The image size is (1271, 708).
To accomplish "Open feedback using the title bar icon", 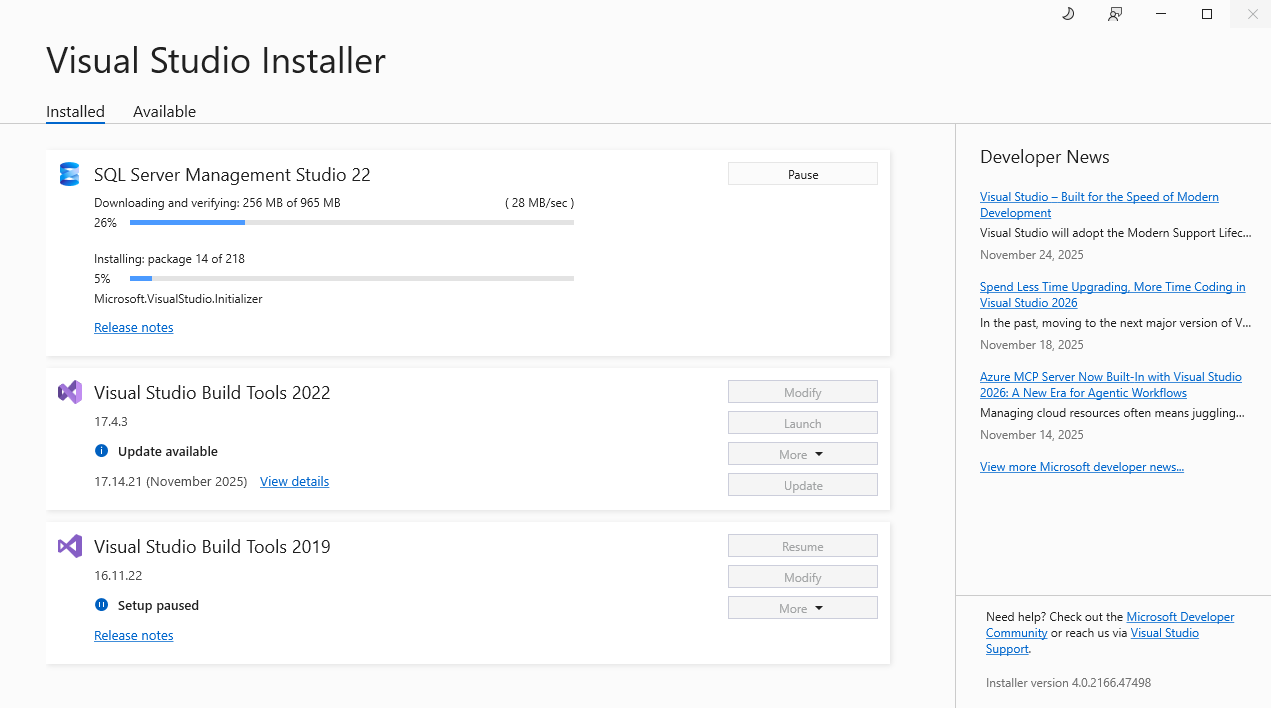I will (1114, 14).
